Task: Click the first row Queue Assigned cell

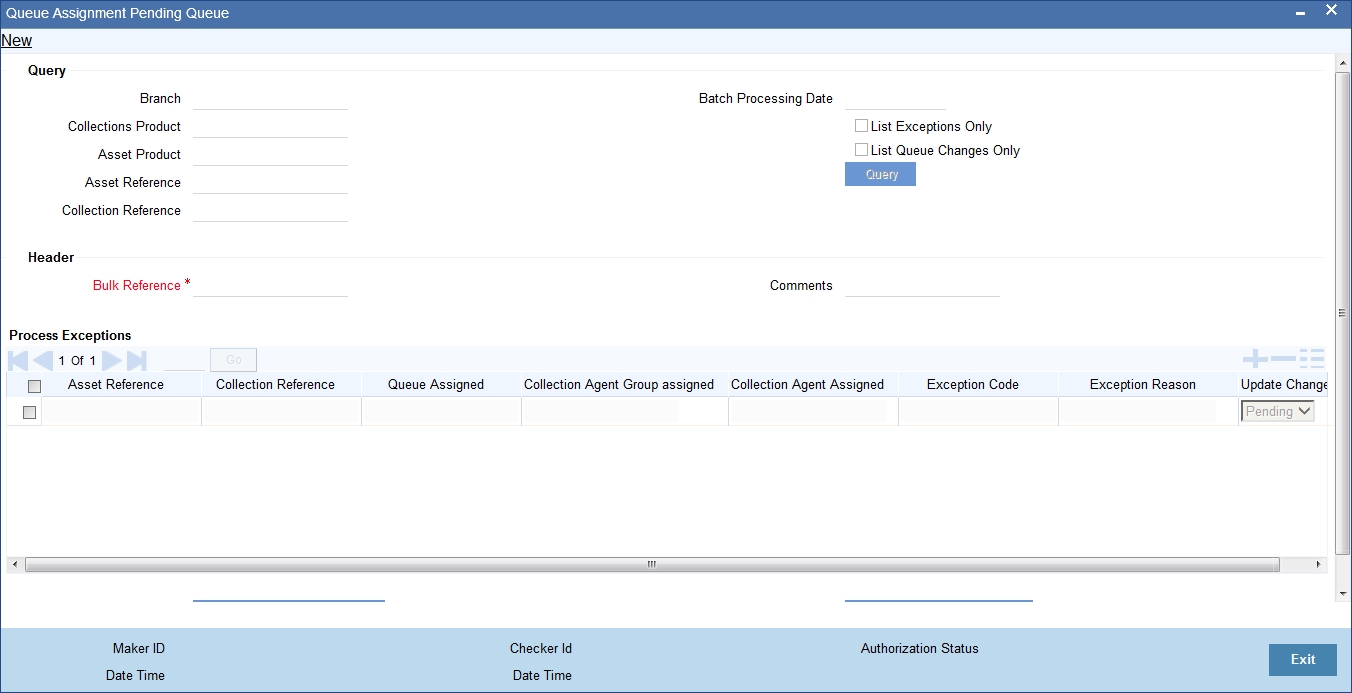Action: (441, 411)
